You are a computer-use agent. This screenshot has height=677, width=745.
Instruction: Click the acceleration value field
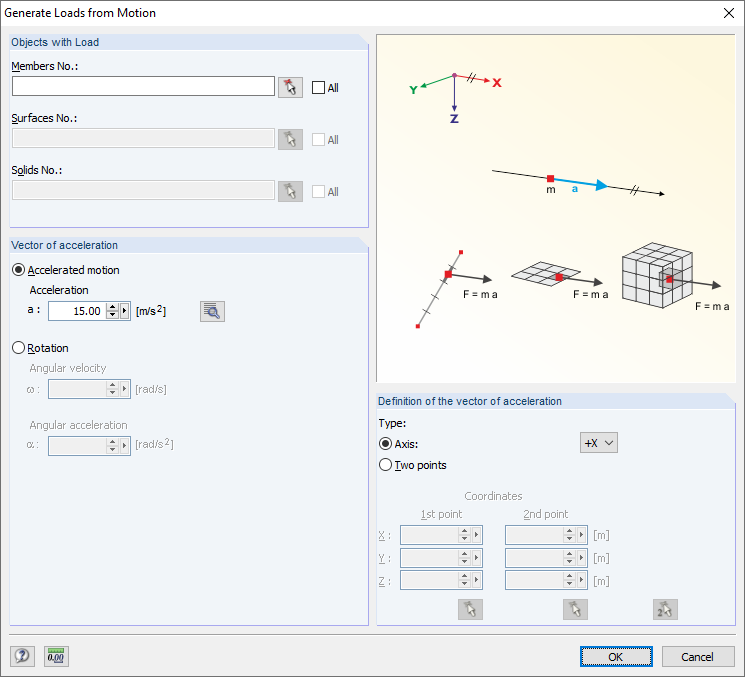pyautogui.click(x=76, y=311)
